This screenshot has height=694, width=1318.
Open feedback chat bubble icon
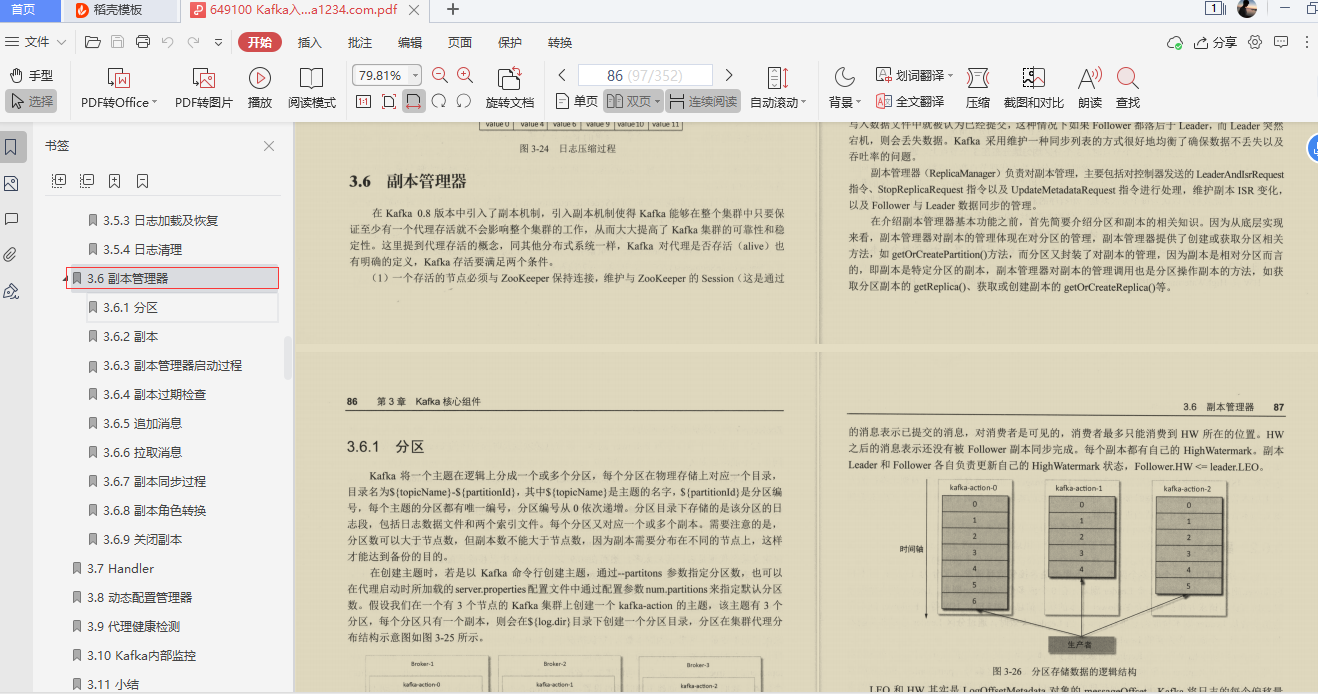click(1281, 42)
